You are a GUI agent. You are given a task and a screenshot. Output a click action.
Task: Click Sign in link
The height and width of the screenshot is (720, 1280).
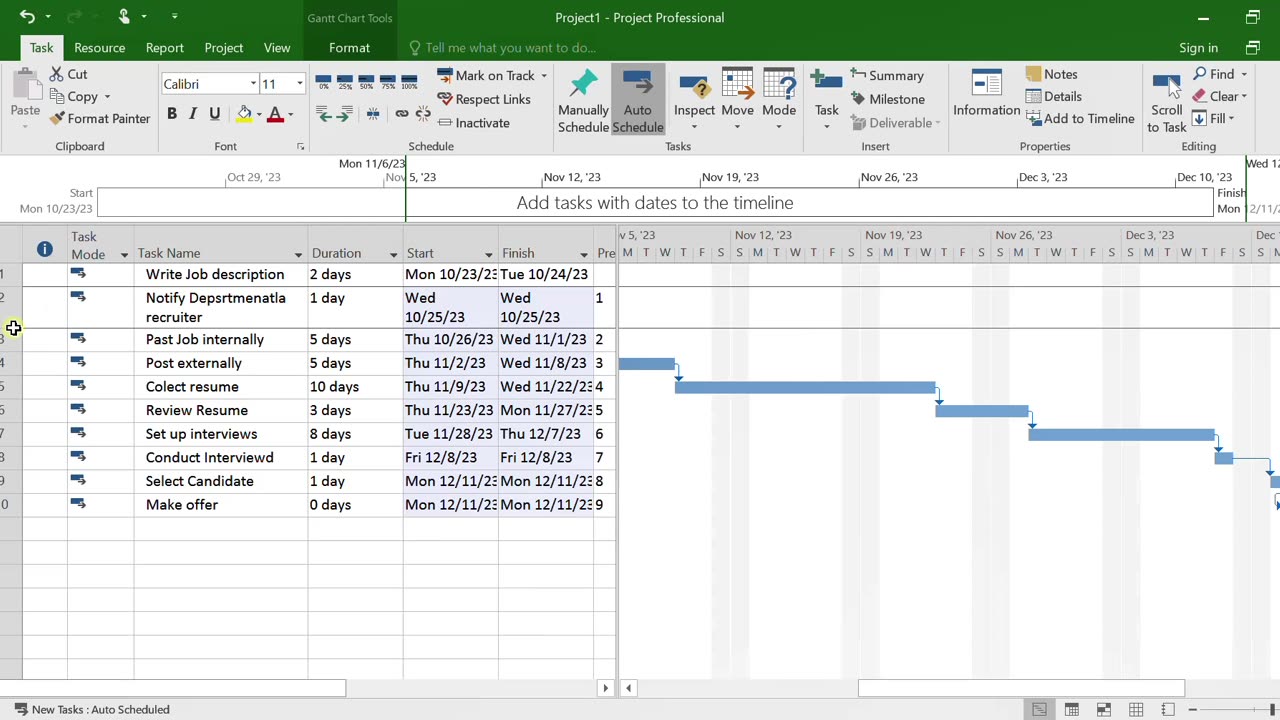click(1198, 48)
